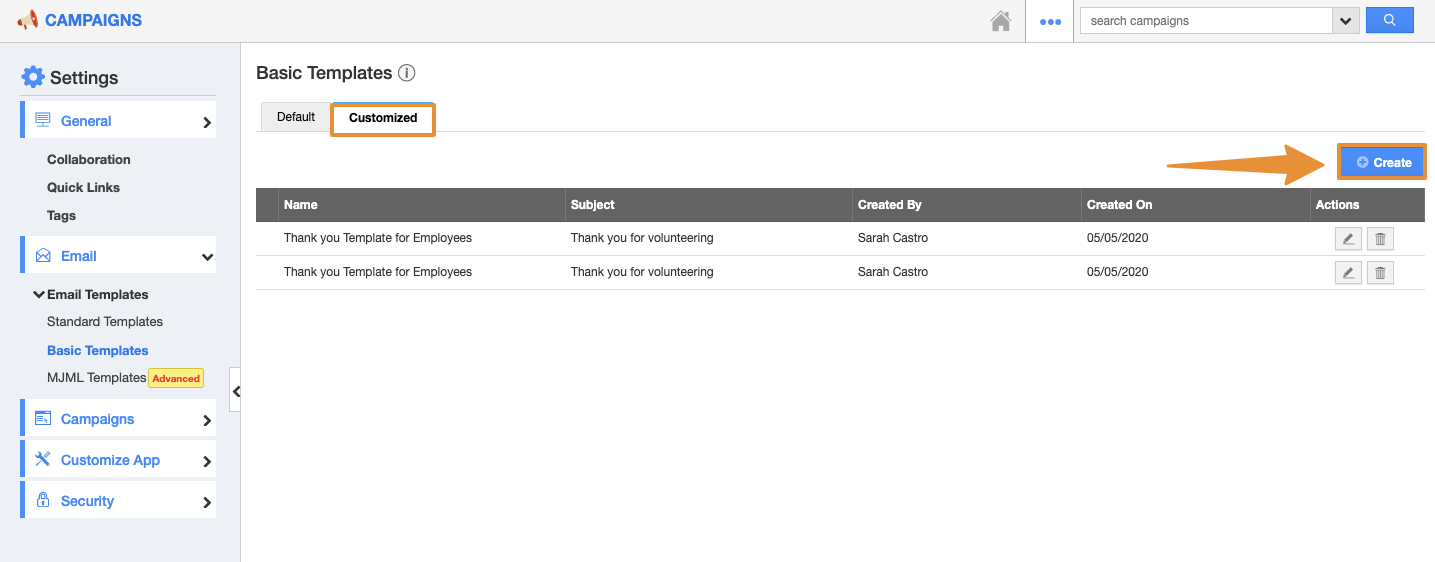The width and height of the screenshot is (1435, 562).
Task: Switch to the Default tab
Action: point(296,117)
